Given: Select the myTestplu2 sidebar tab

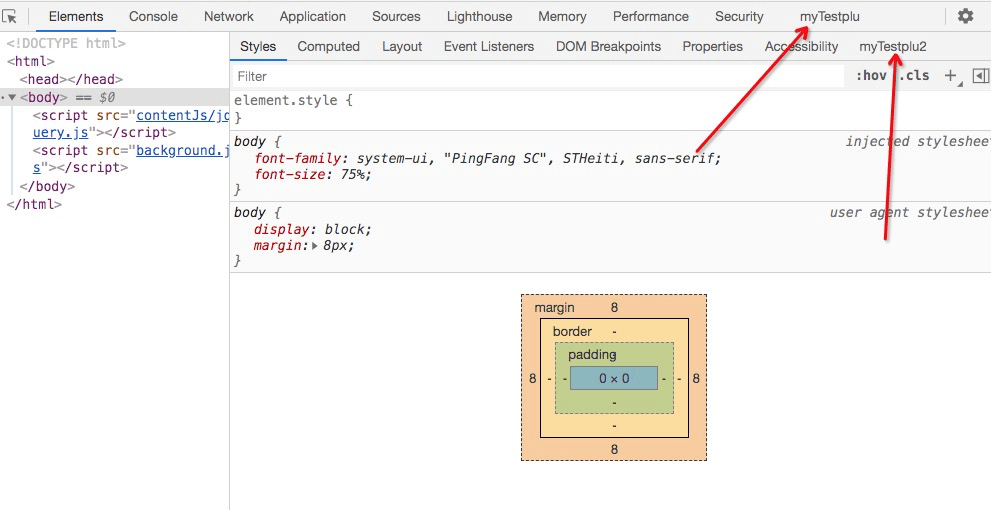Looking at the screenshot, I should click(893, 47).
